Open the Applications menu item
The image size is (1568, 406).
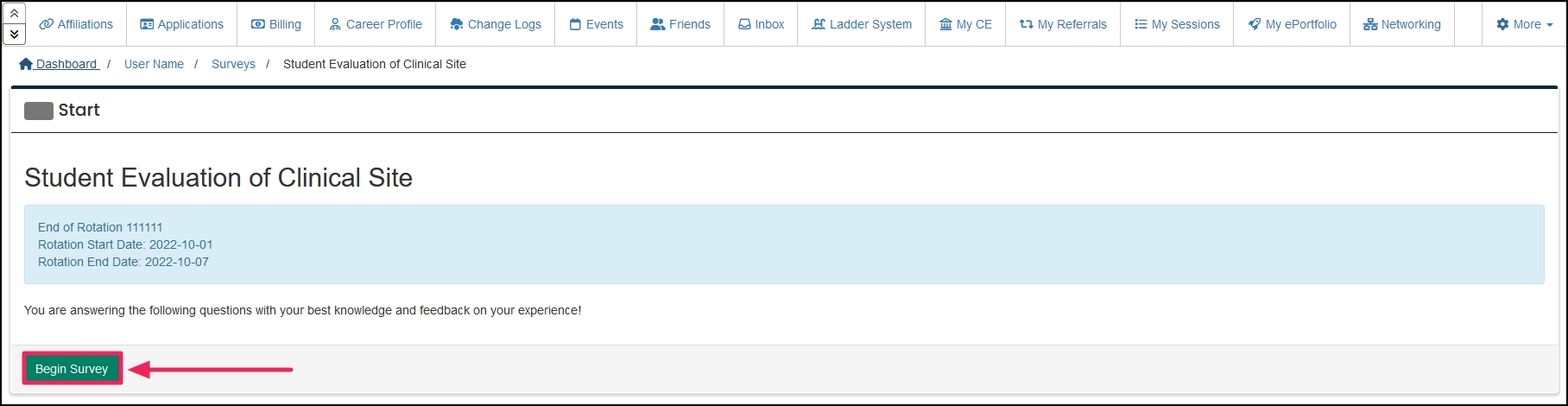[181, 24]
